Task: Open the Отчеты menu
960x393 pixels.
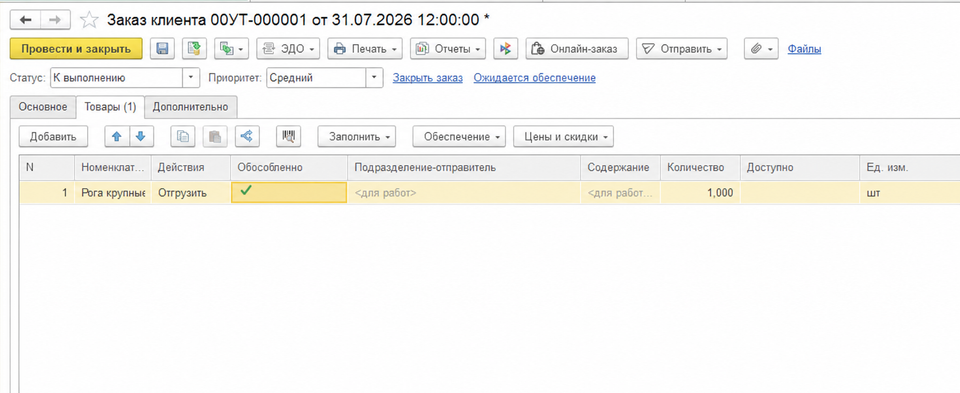Action: point(448,49)
